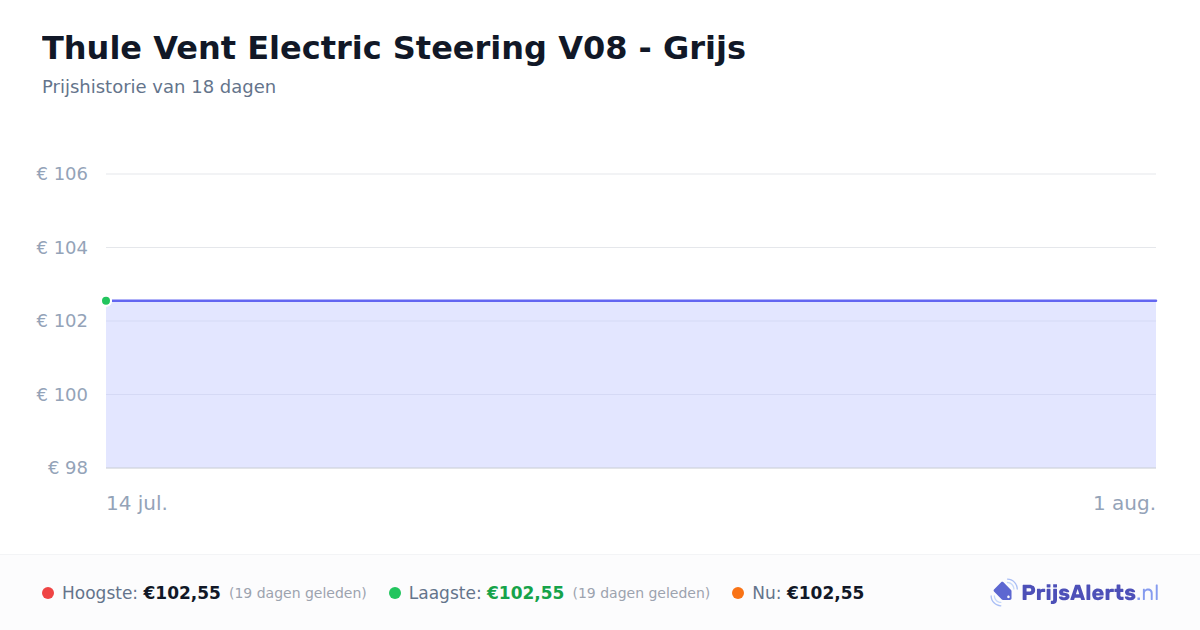The image size is (1200, 630).
Task: Click the orange Nu legend dot
Action: (738, 593)
